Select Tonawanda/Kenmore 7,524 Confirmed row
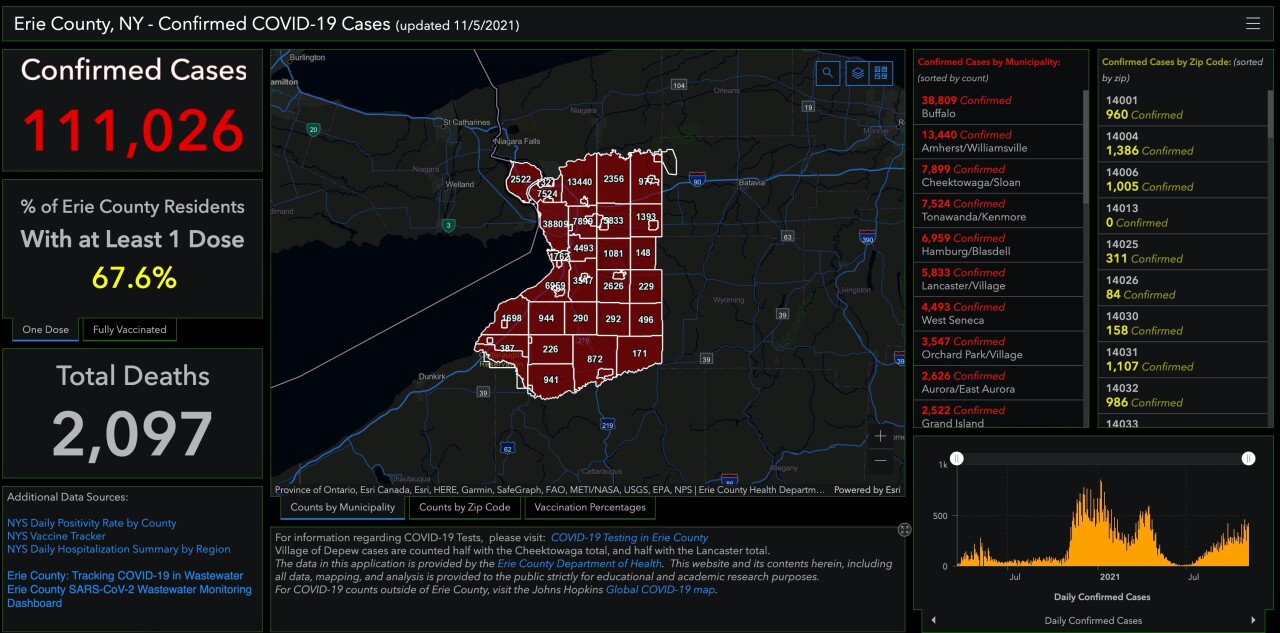Screen dimensions: 1280x633 click(x=1000, y=210)
